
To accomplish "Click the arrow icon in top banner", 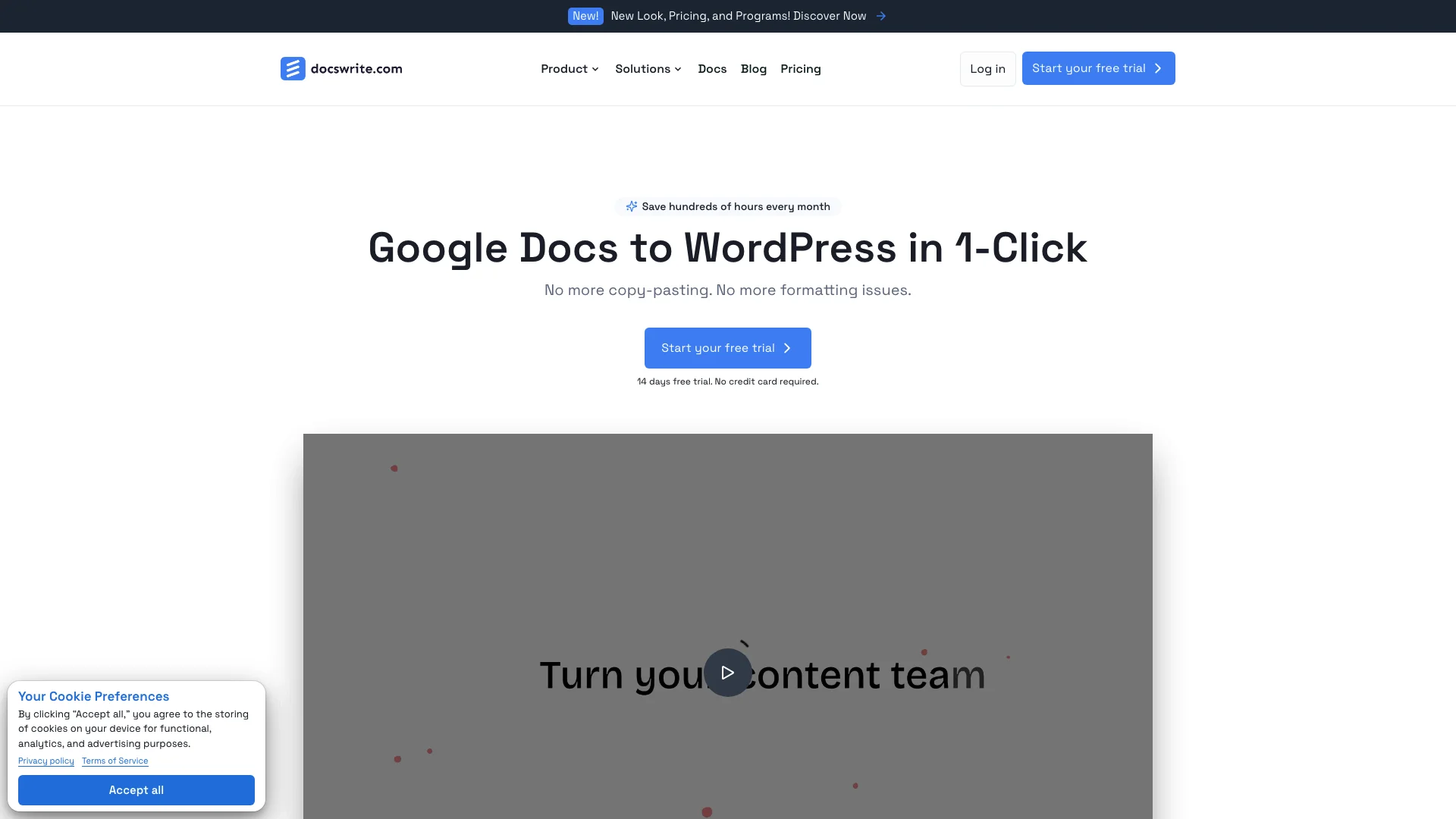I will 881,16.
